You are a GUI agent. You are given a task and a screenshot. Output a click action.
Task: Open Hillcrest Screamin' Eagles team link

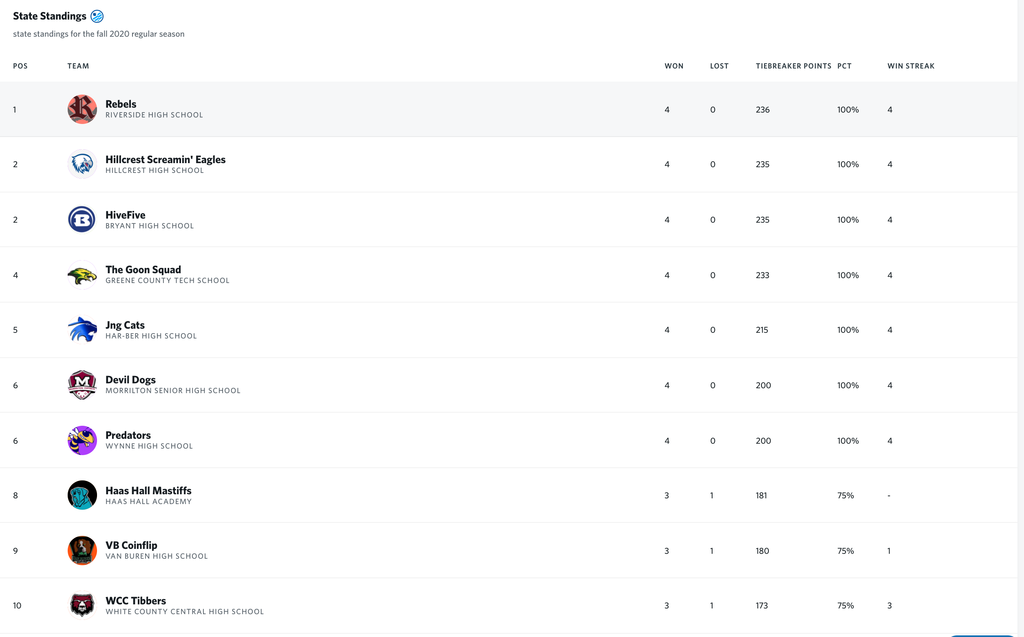point(165,159)
